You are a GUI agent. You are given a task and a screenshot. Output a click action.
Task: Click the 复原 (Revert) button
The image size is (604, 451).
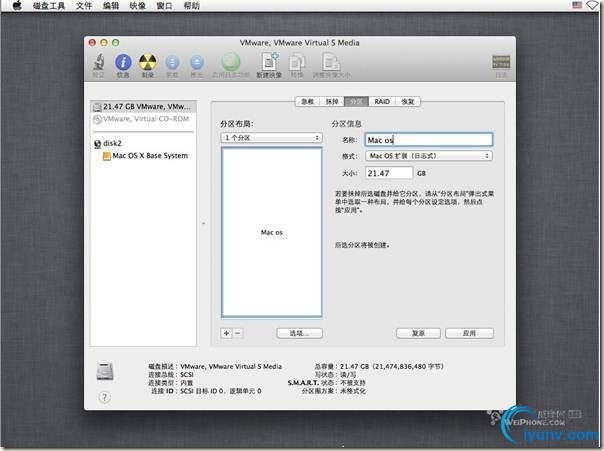[418, 333]
